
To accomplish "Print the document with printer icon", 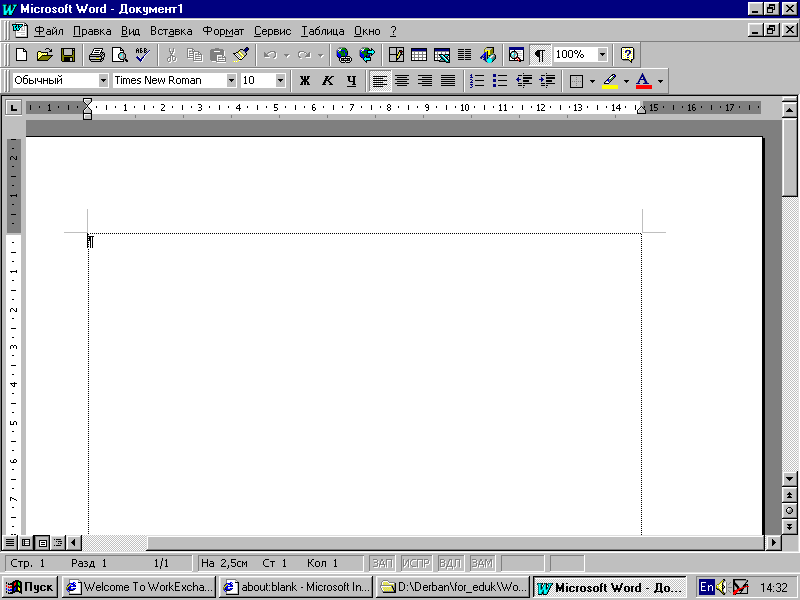I will 96,55.
